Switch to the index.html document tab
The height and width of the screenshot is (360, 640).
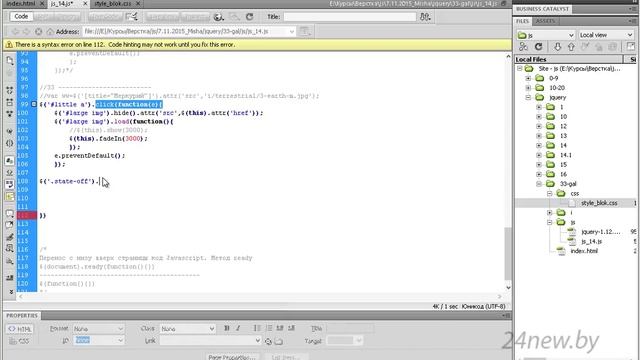pyautogui.click(x=20, y=4)
